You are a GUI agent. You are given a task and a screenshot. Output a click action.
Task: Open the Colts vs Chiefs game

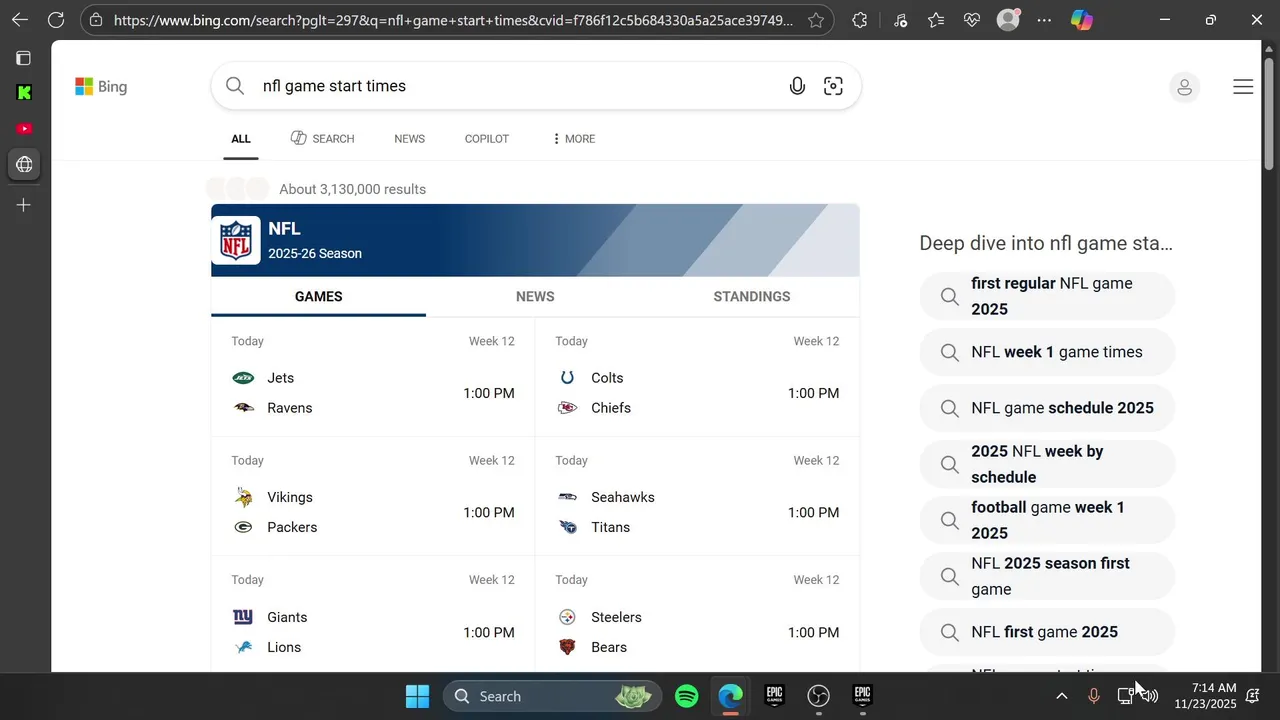697,378
